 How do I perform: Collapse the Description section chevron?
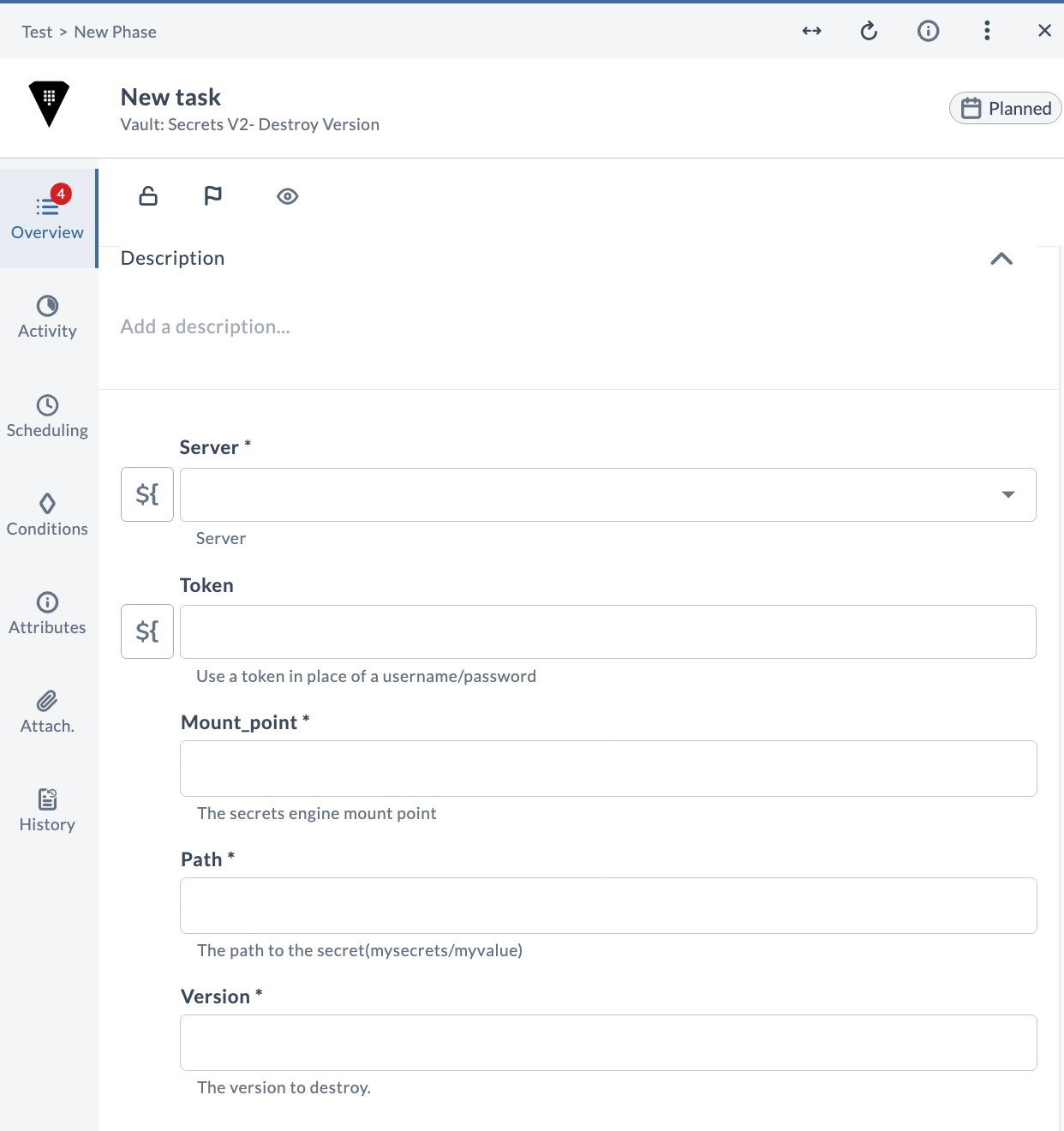pos(1001,259)
